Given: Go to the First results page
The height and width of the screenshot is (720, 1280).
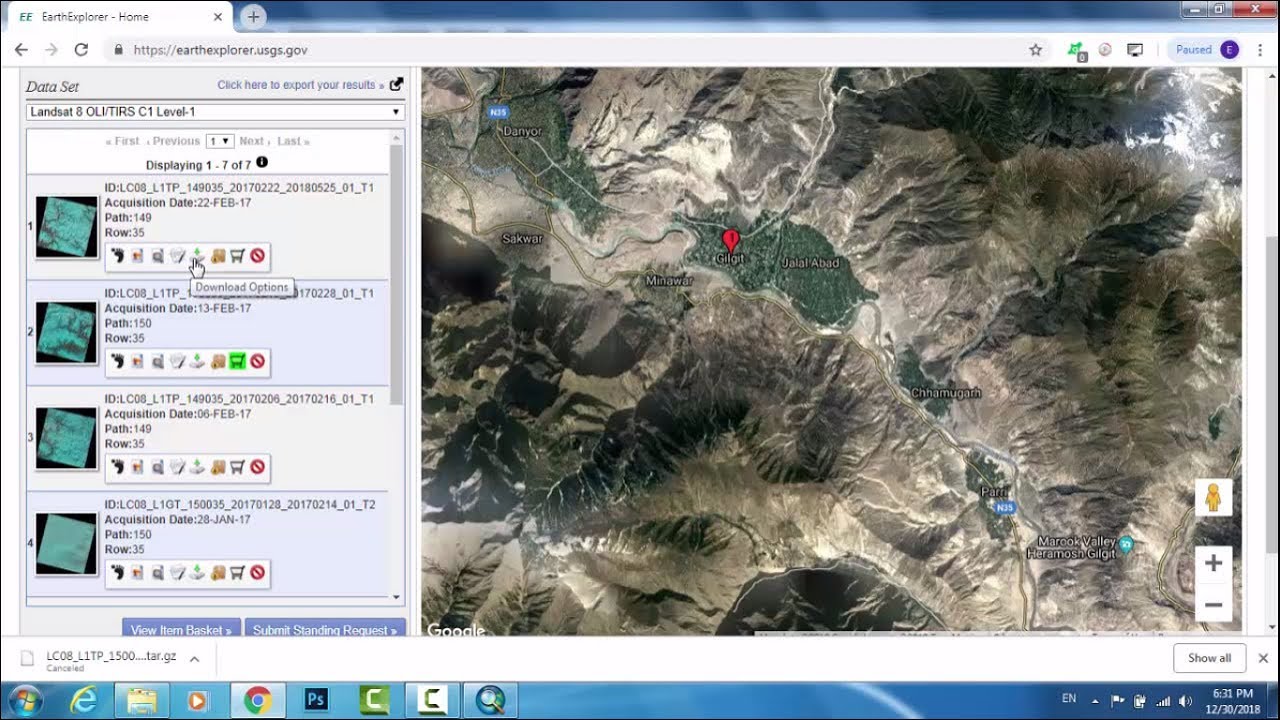Looking at the screenshot, I should [123, 141].
